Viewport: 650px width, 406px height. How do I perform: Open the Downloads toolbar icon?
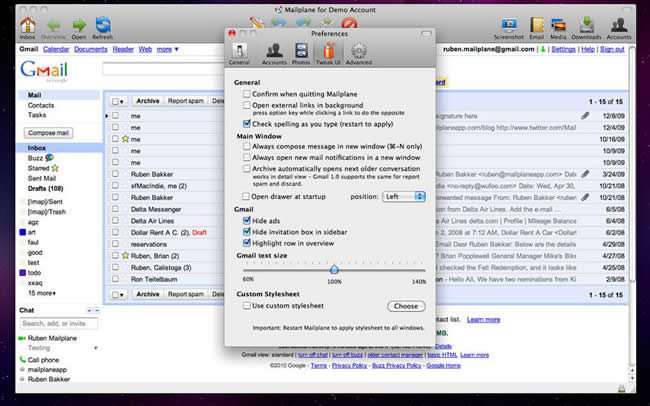coord(586,25)
